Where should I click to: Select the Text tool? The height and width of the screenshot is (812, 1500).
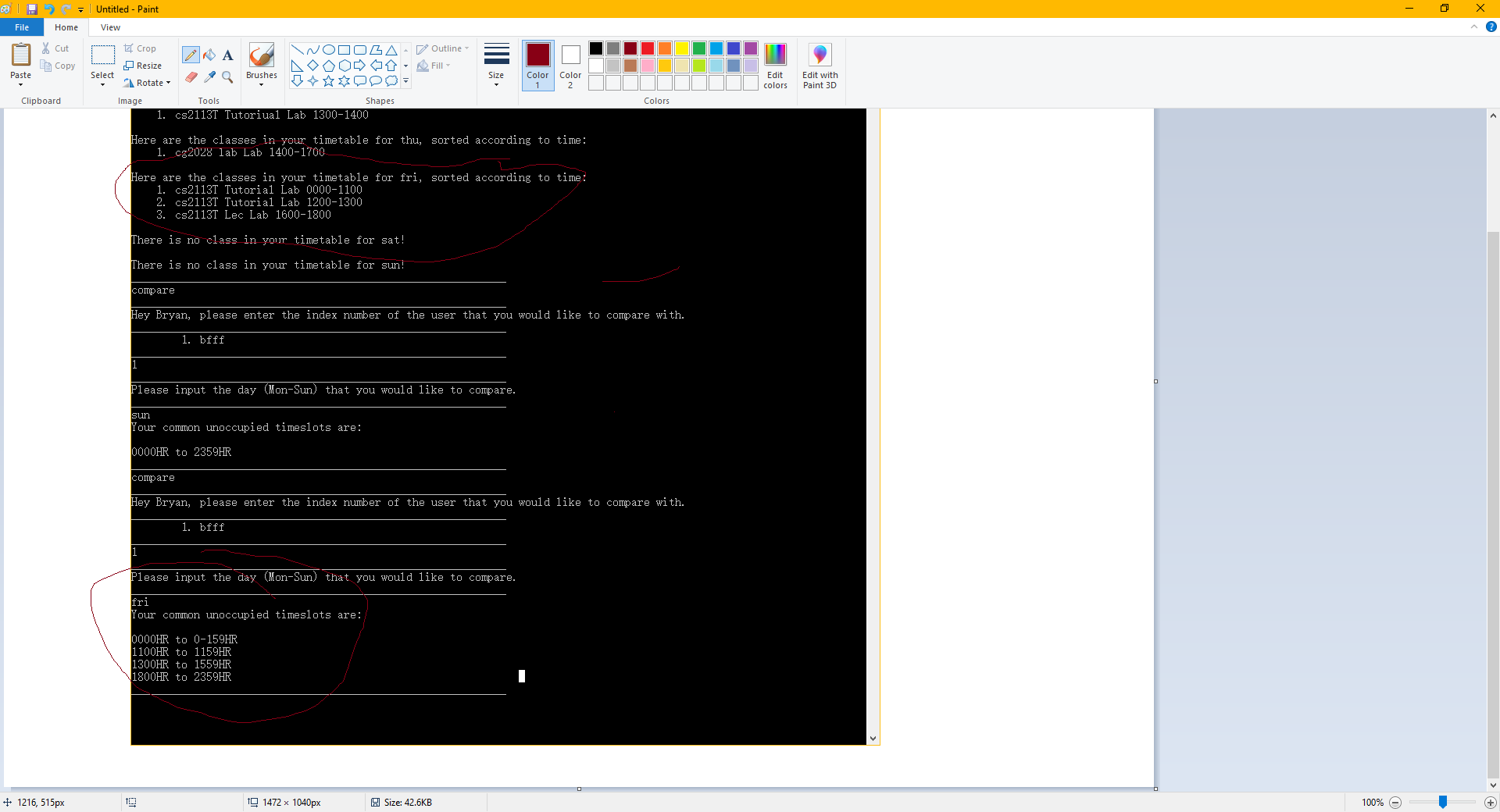pos(227,55)
